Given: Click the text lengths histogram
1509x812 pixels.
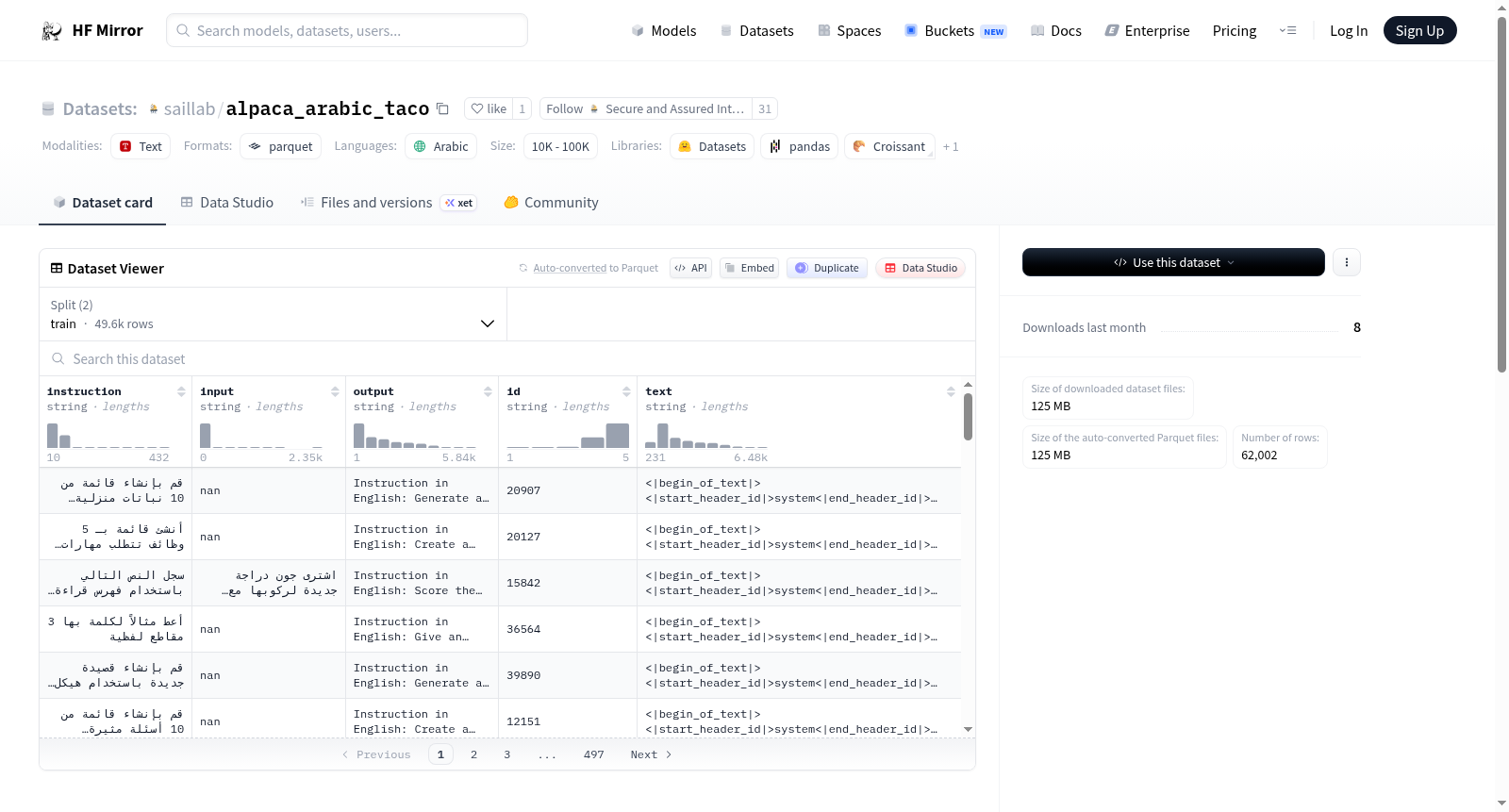Looking at the screenshot, I should click(706, 435).
